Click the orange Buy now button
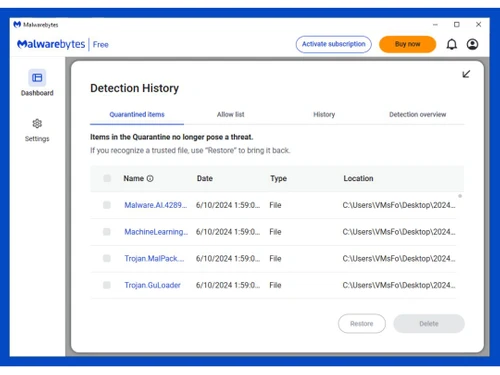 (x=407, y=44)
